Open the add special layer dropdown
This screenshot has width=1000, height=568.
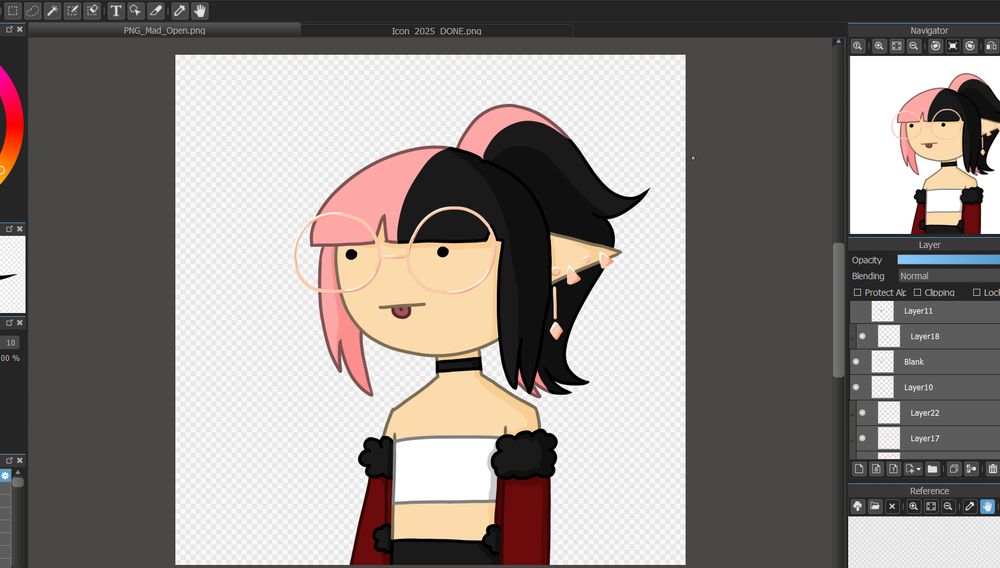(913, 469)
